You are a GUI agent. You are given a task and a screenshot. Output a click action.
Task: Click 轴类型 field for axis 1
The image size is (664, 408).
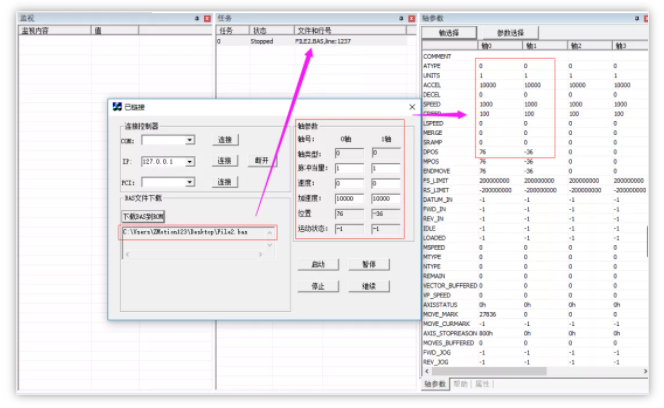[386, 153]
